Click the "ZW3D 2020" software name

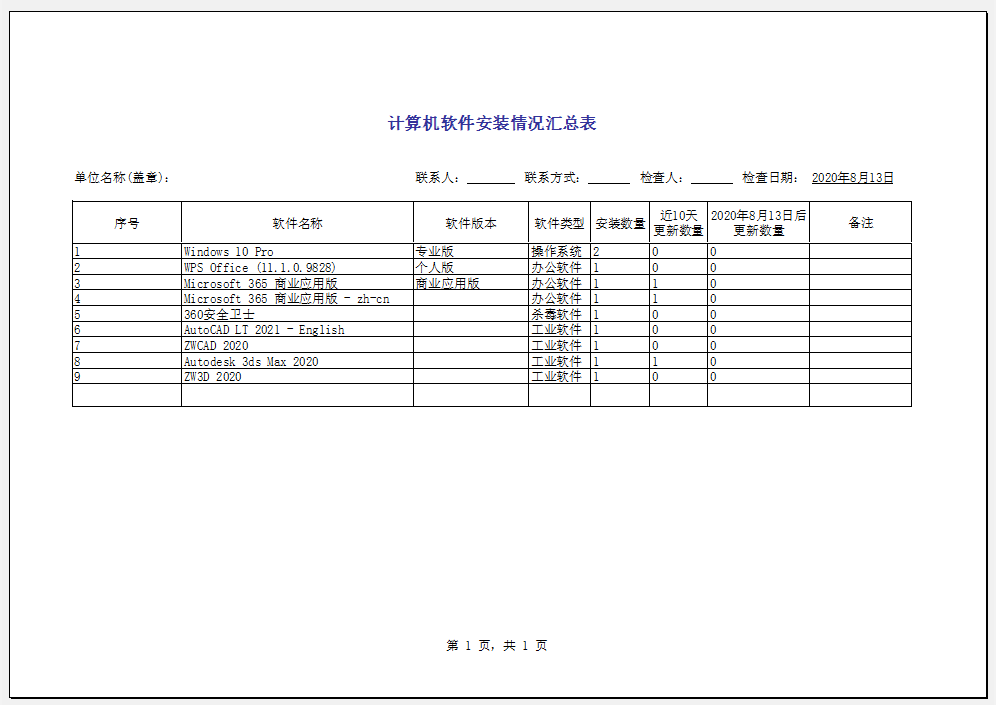pyautogui.click(x=213, y=377)
